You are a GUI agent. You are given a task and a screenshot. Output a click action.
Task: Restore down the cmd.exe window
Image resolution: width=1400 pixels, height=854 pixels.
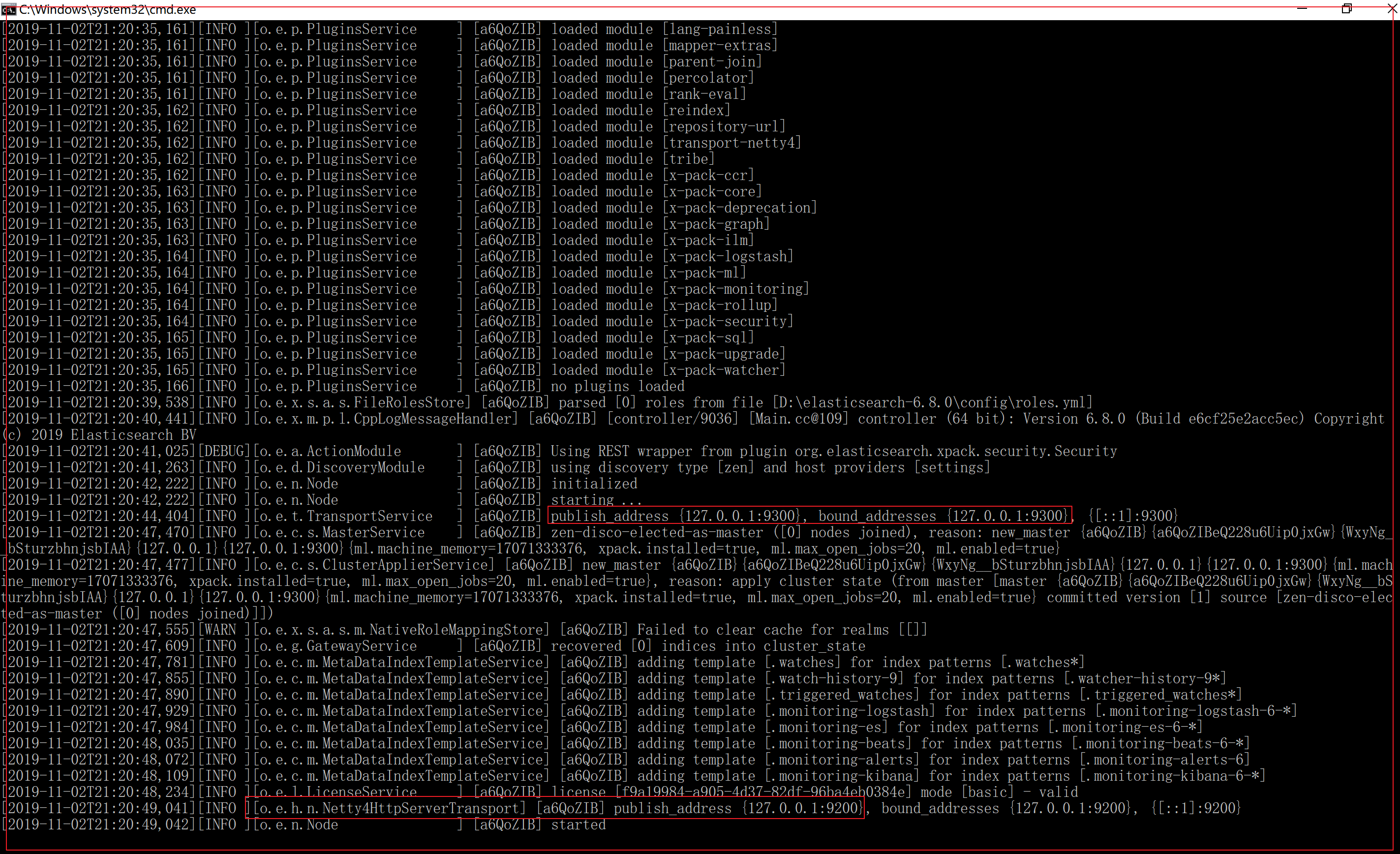[1346, 8]
